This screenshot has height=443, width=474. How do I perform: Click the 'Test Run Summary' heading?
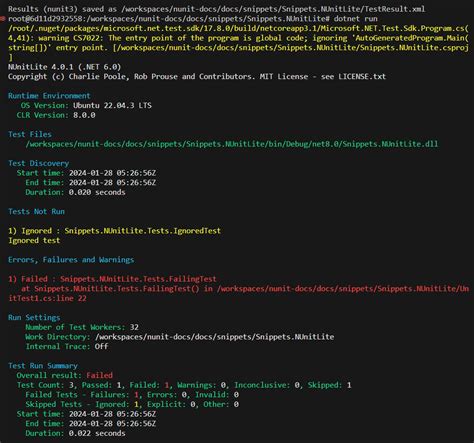43,366
